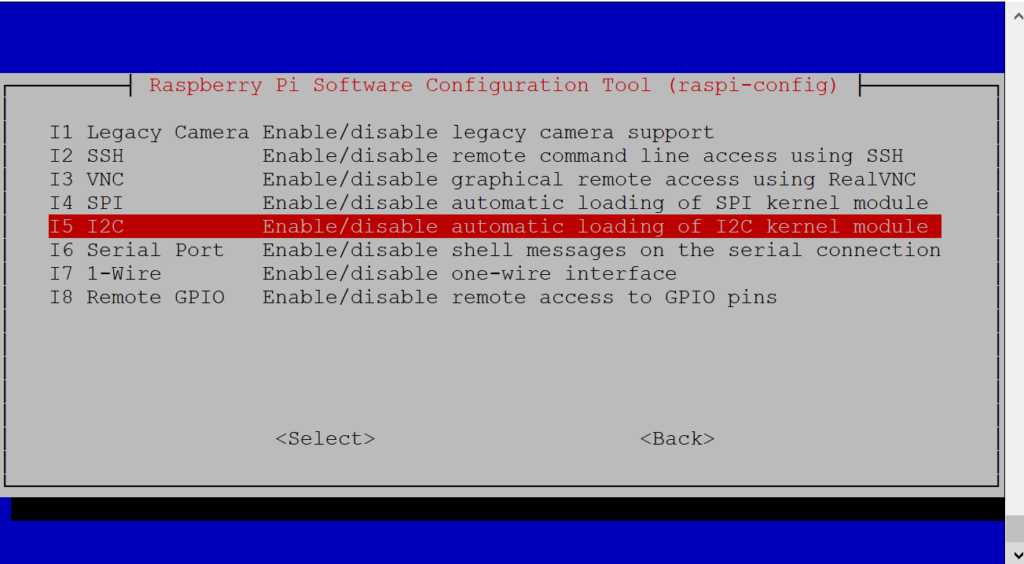Click "legacy camera support" description text
Image resolution: width=1024 pixels, height=564 pixels.
click(x=583, y=133)
